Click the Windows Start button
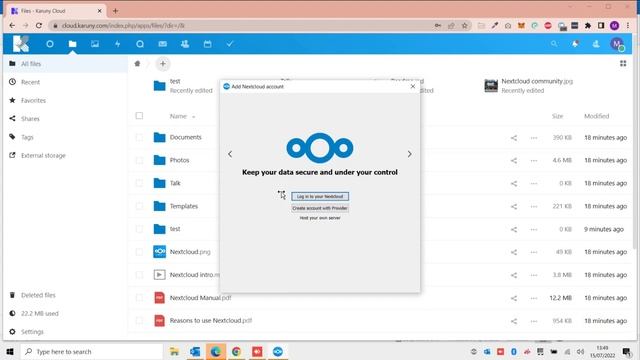Viewport: 640px width, 360px height. [10, 351]
